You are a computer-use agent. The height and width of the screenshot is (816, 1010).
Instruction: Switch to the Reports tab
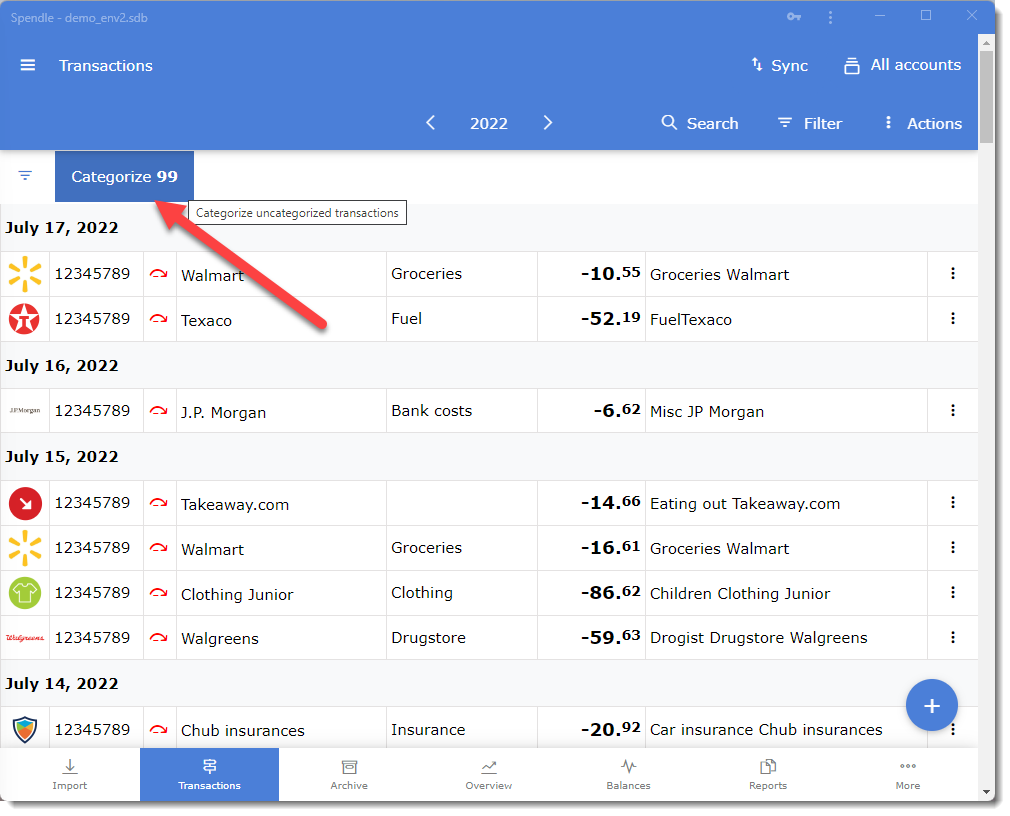point(768,774)
